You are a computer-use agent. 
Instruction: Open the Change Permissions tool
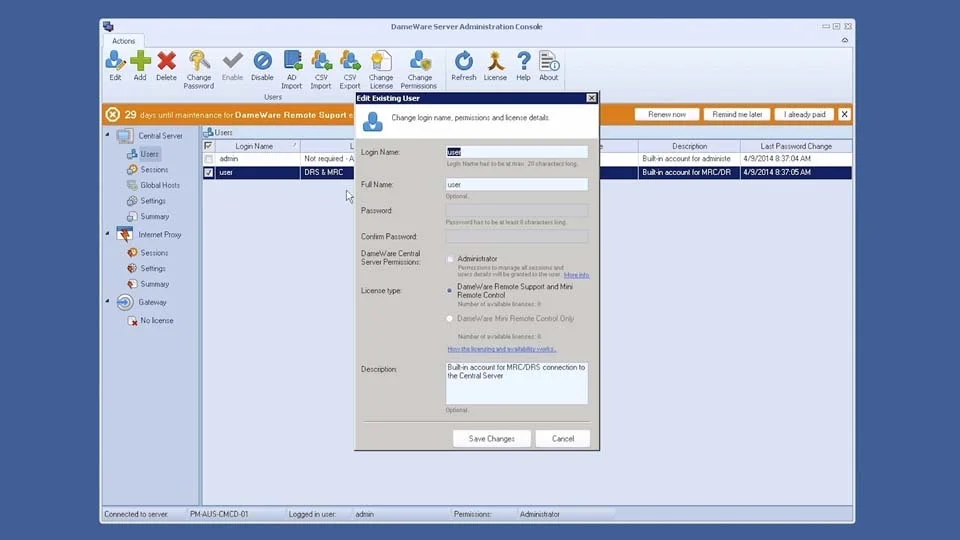420,62
